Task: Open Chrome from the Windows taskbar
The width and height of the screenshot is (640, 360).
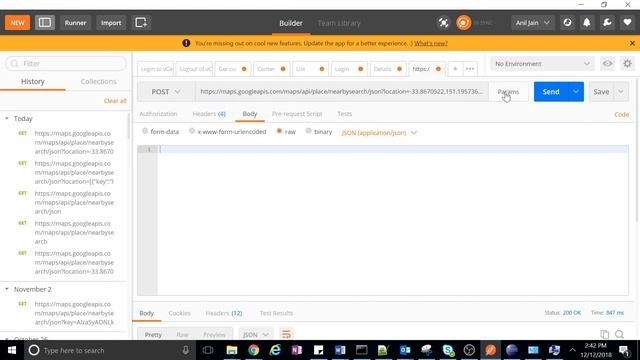Action: (253, 350)
